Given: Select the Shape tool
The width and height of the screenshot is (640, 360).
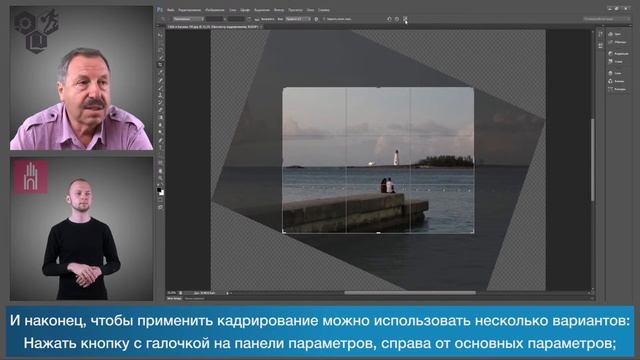Looking at the screenshot, I should [x=160, y=162].
